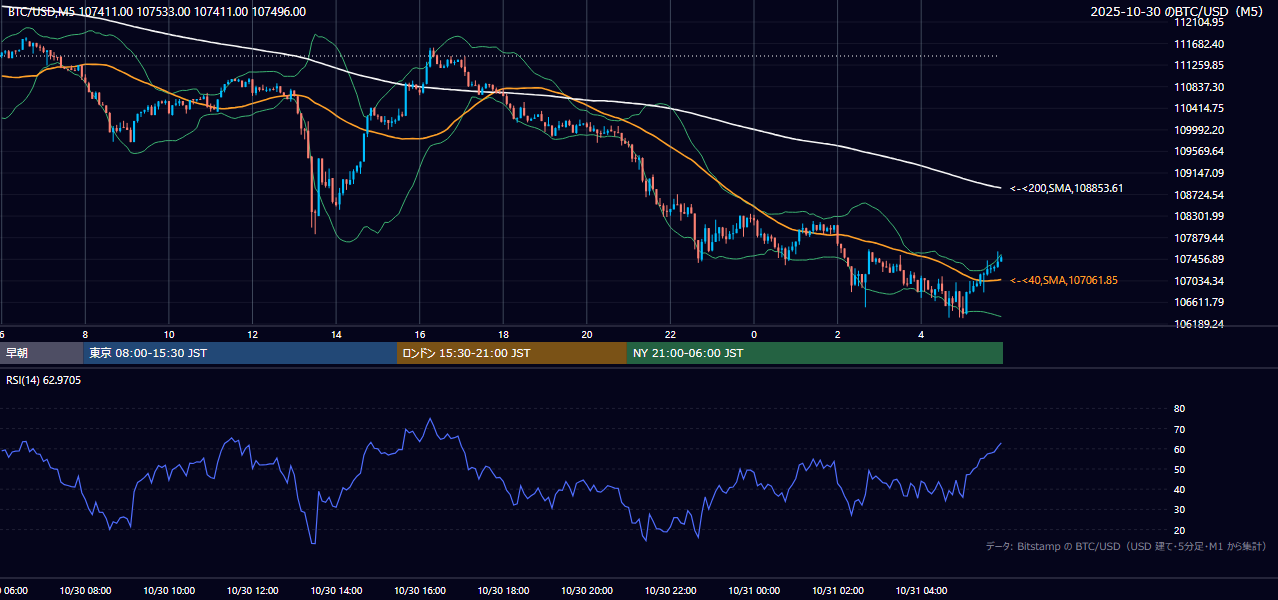Click hour 12 on price chart time axis
Viewport: 1278px width, 600px height.
point(253,334)
